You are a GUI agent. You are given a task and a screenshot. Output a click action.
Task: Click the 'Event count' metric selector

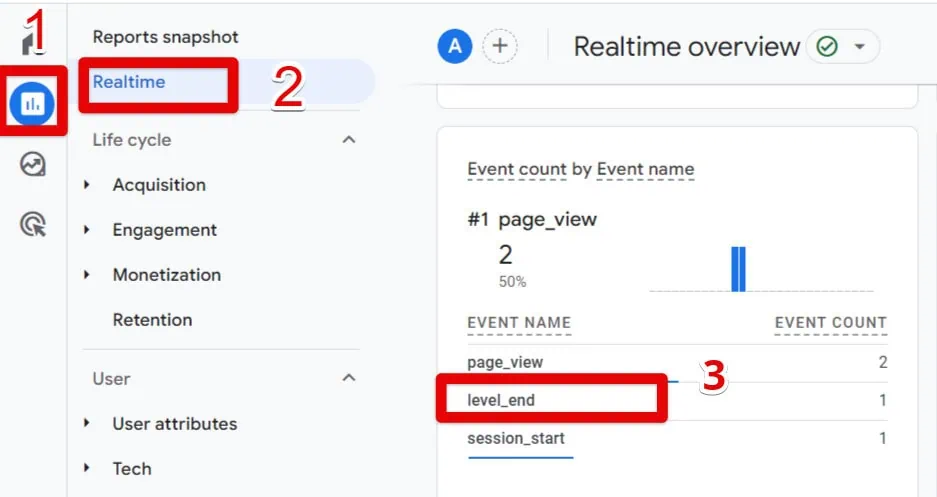pyautogui.click(x=517, y=170)
